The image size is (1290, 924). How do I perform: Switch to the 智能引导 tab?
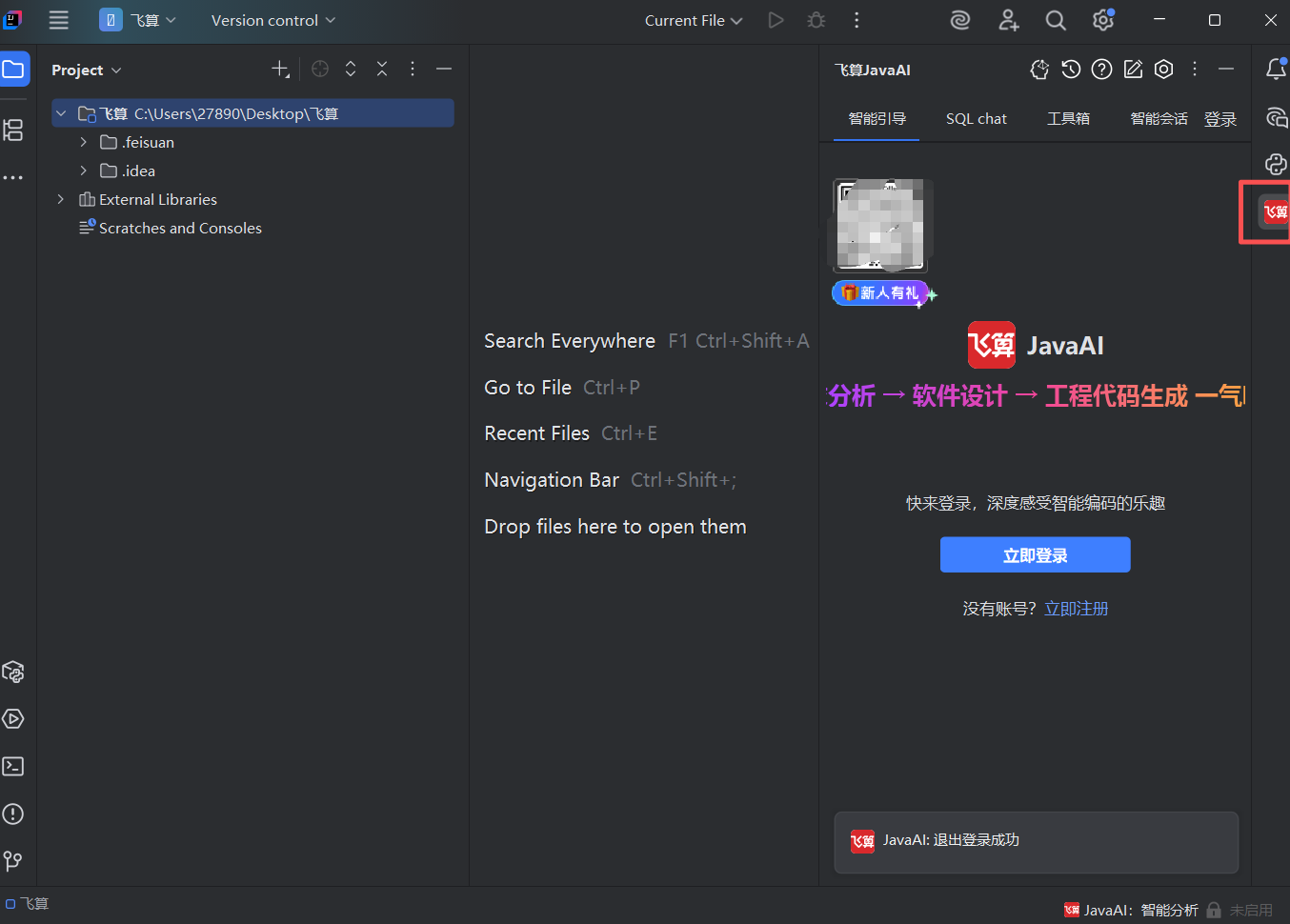click(877, 118)
